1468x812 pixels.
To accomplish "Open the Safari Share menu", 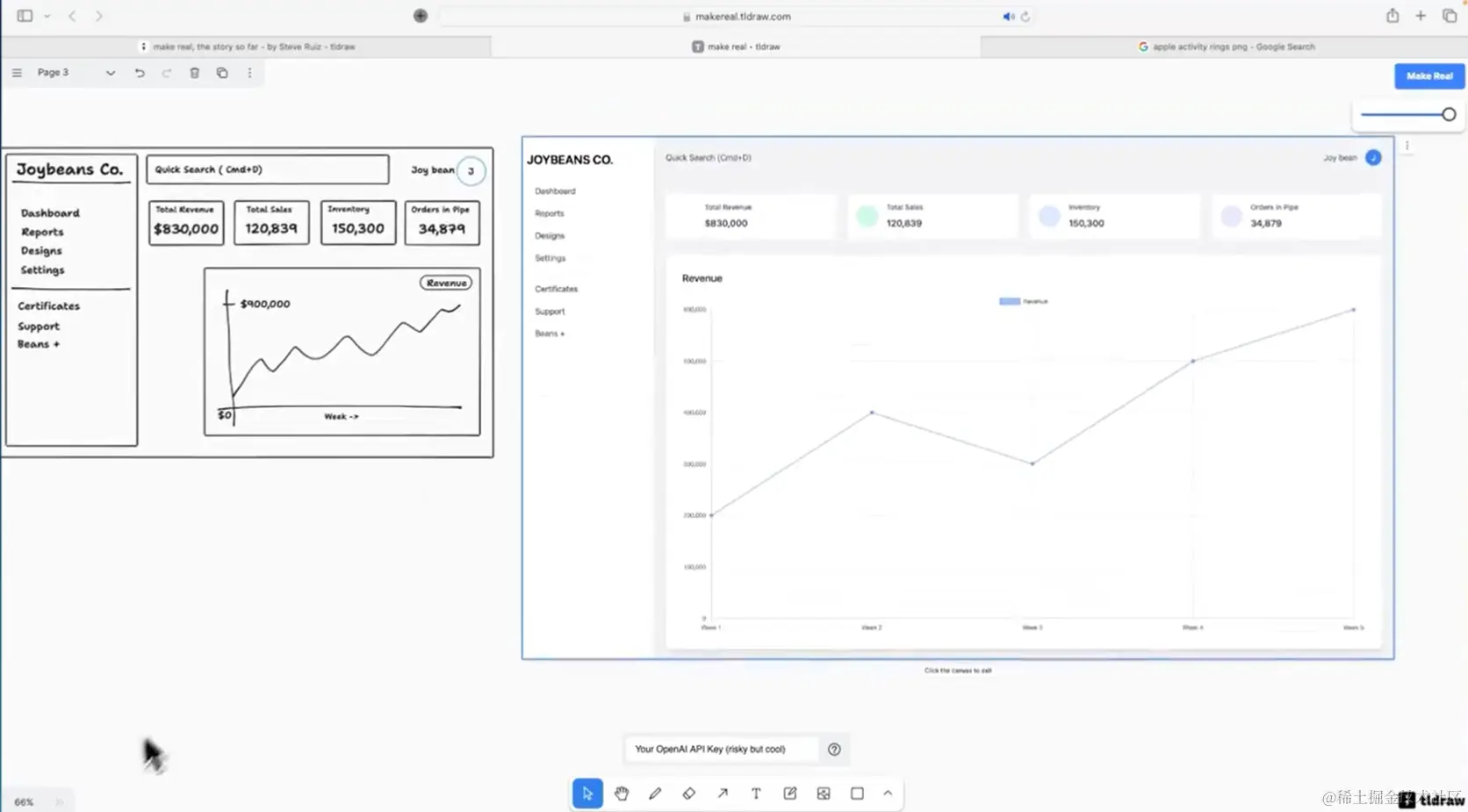I will coord(1392,16).
